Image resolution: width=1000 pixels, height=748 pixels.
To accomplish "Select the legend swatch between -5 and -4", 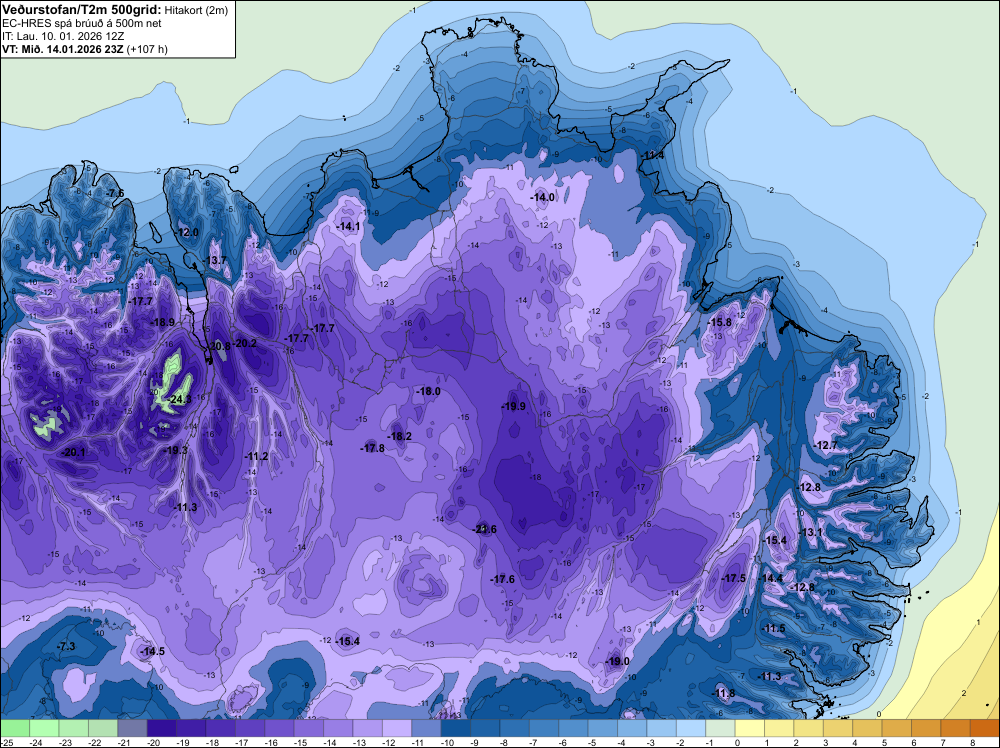I will click(x=603, y=728).
